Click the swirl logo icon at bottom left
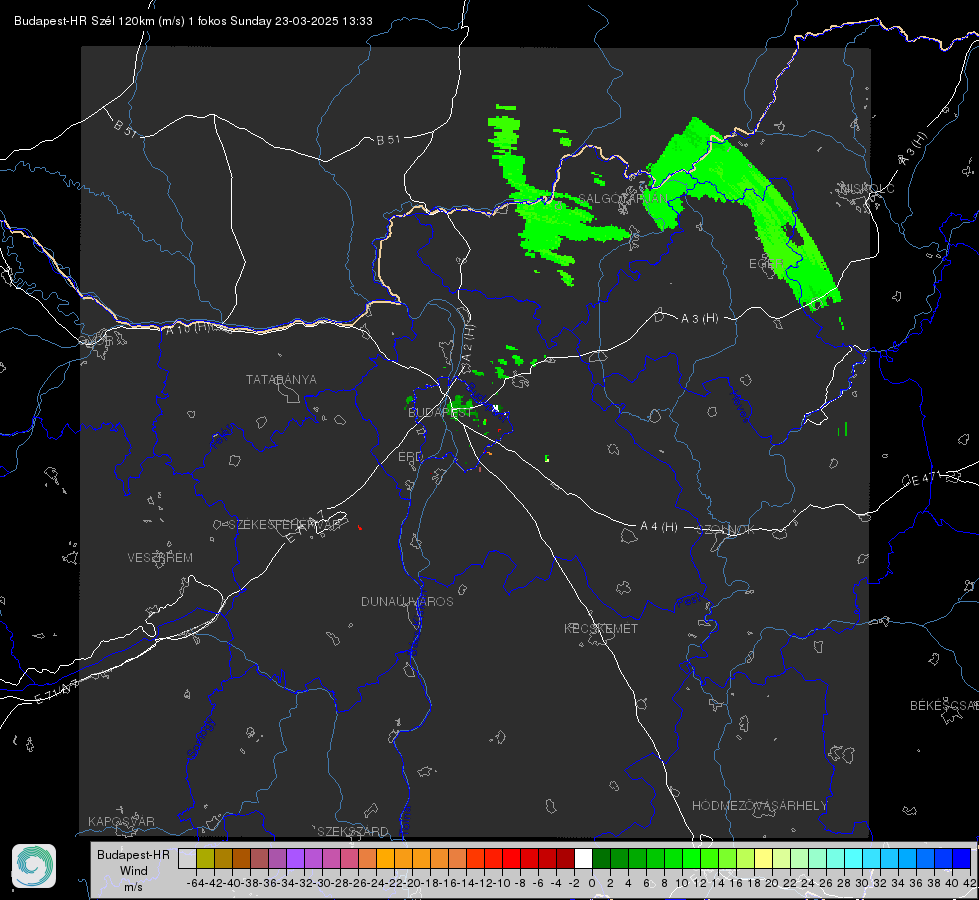This screenshot has height=900, width=979. [34, 866]
